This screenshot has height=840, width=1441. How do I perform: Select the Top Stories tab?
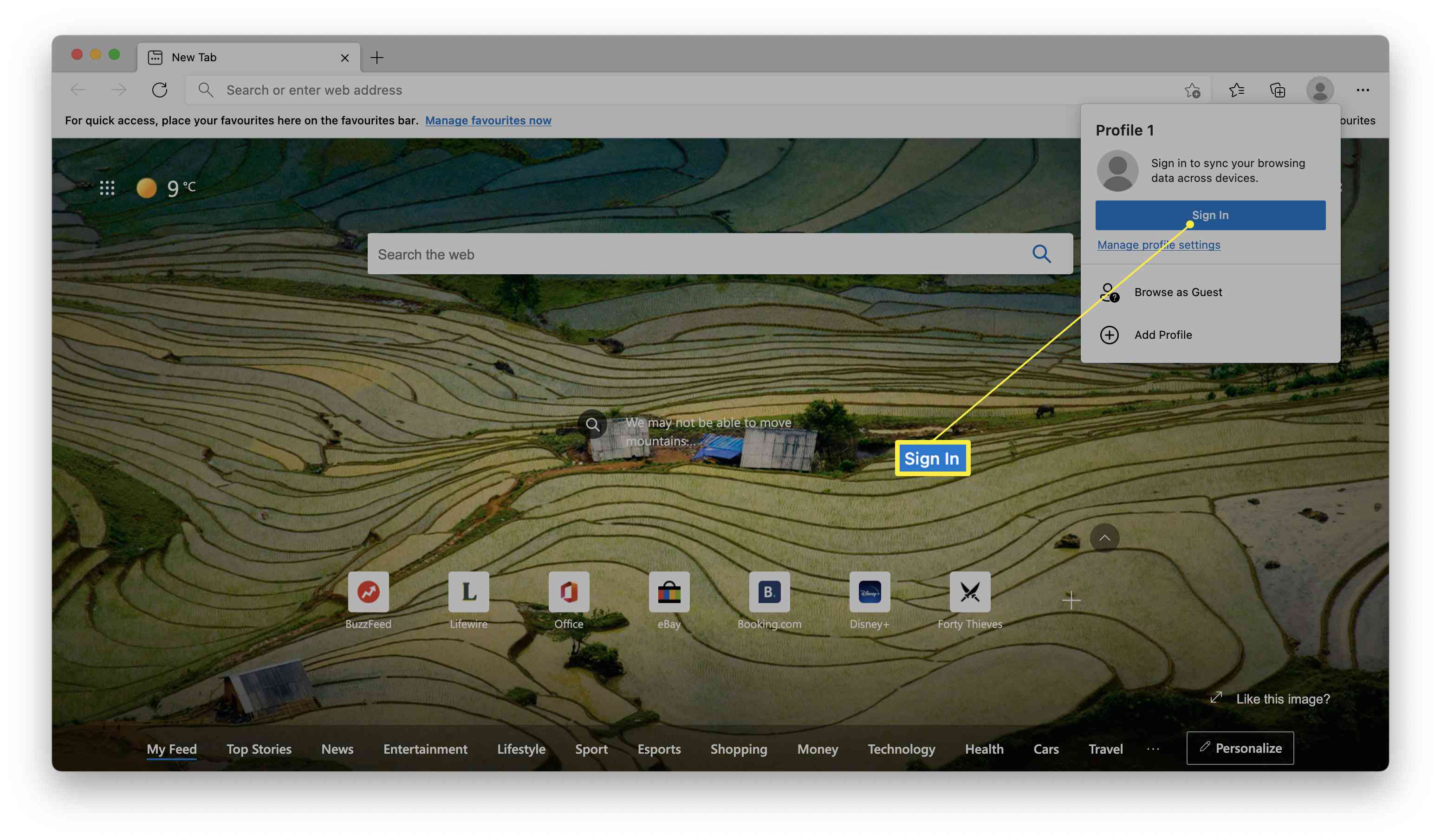pyautogui.click(x=259, y=747)
